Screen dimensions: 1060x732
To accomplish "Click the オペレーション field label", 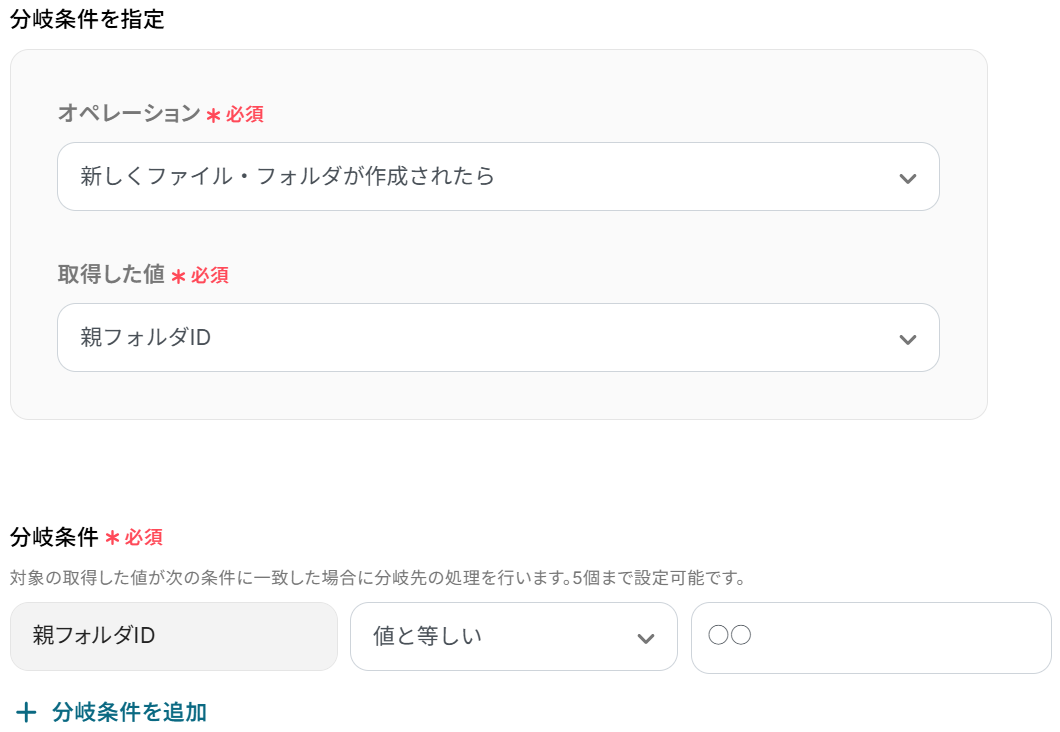I will point(129,114).
